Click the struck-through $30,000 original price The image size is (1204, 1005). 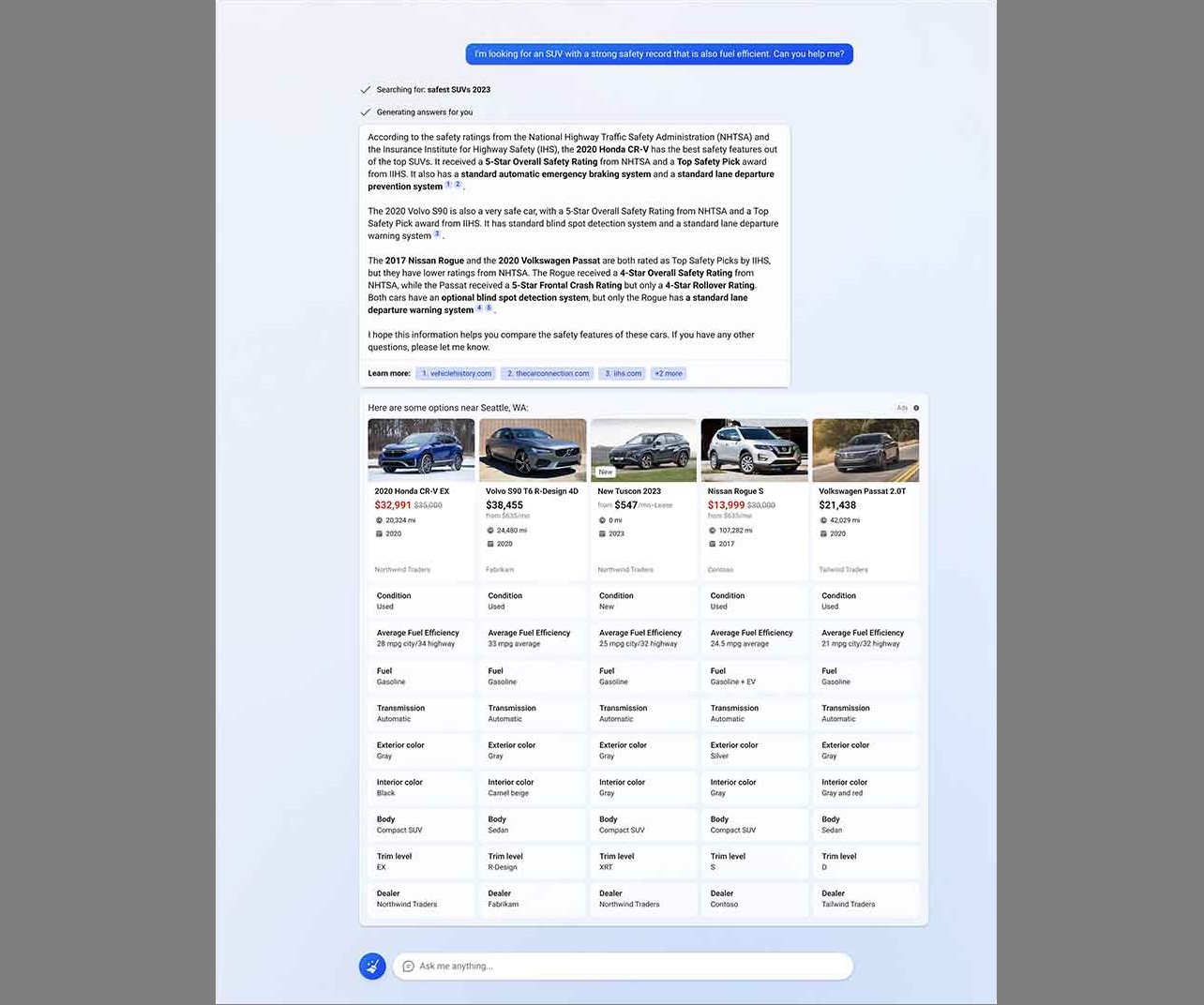(x=761, y=505)
